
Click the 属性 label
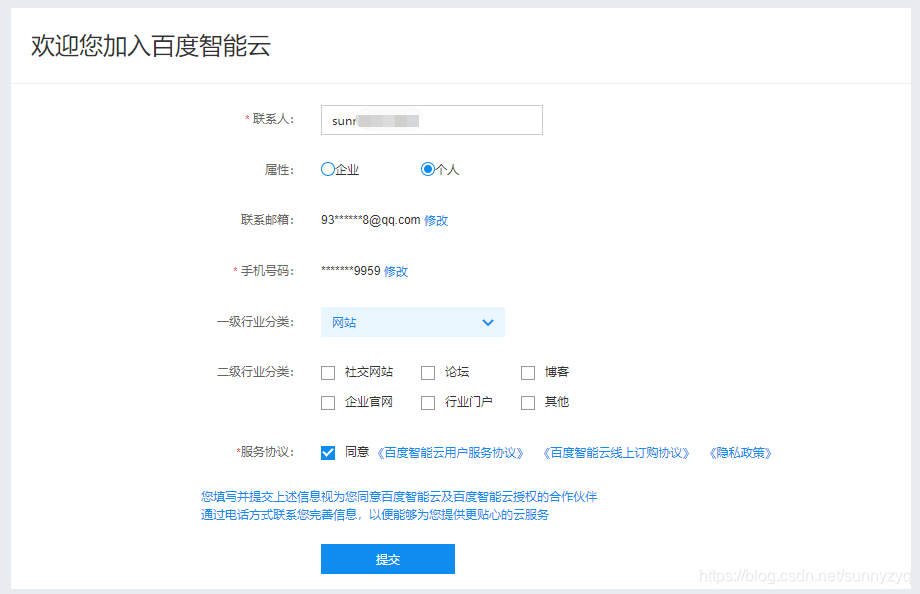pyautogui.click(x=279, y=170)
